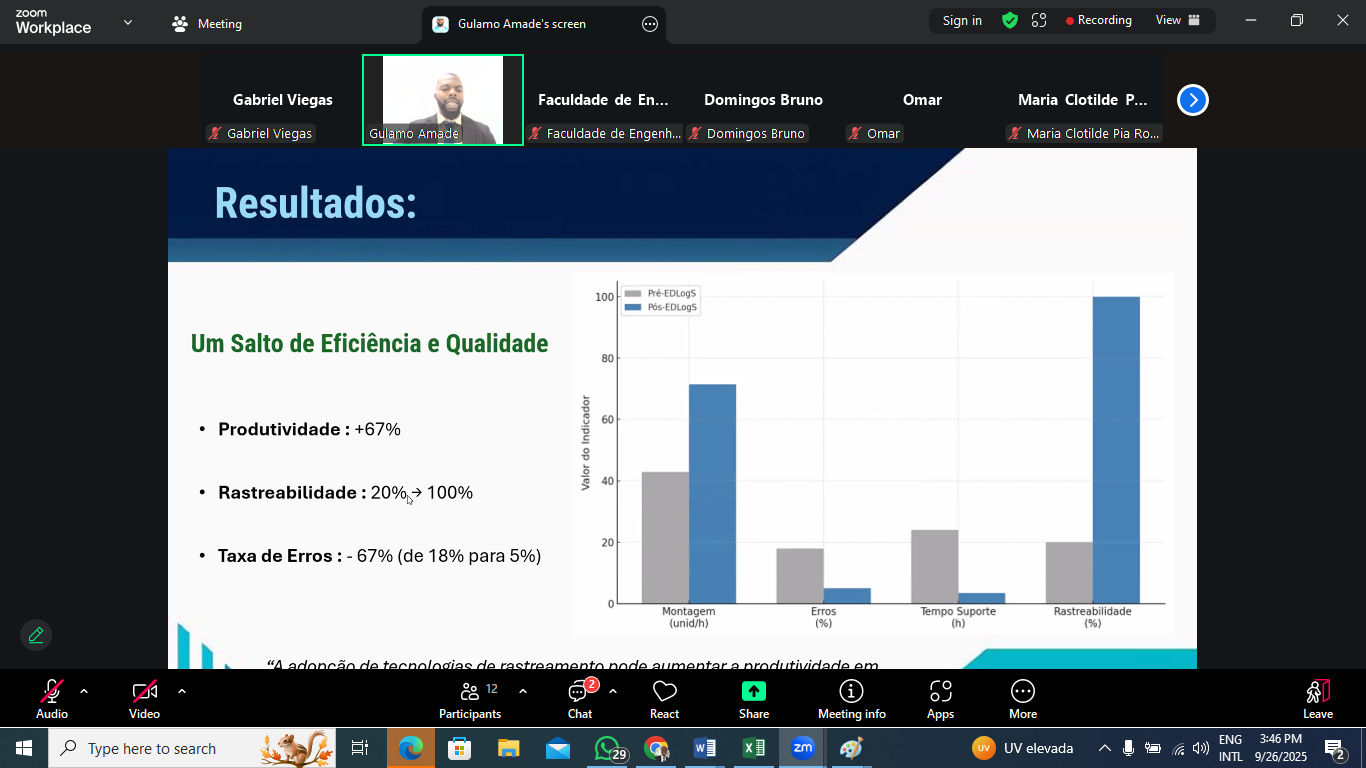1366x768 pixels.
Task: Turn on camera with Video button
Action: pyautogui.click(x=144, y=698)
